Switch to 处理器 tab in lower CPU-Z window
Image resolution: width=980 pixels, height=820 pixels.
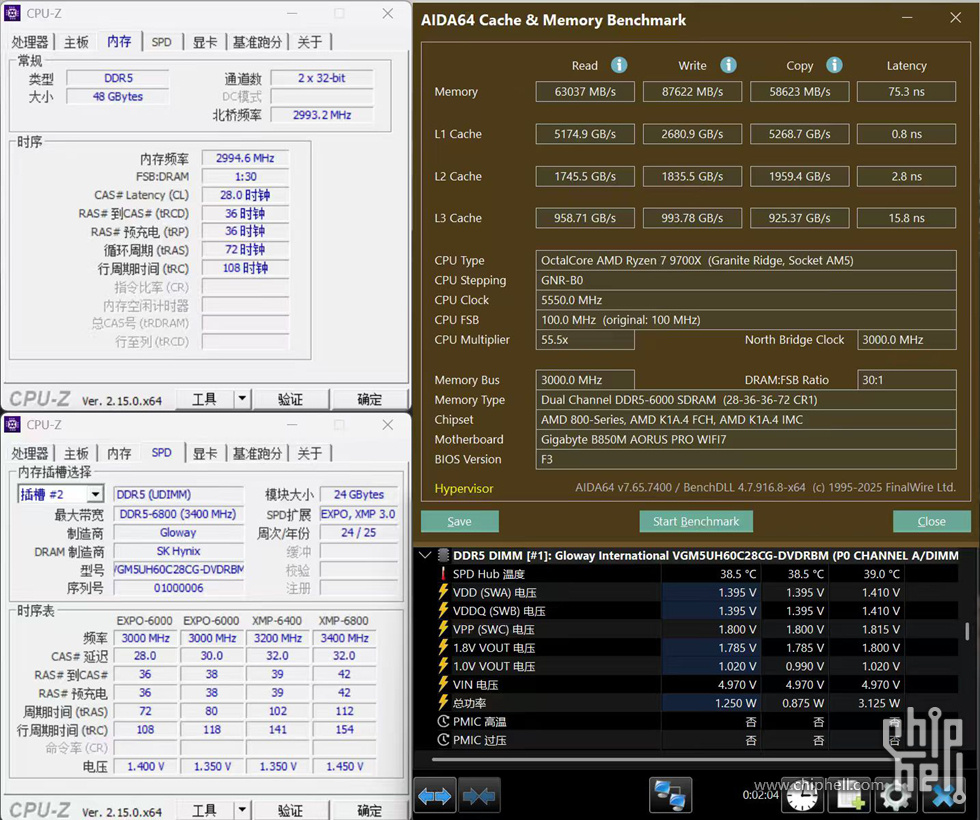click(29, 454)
